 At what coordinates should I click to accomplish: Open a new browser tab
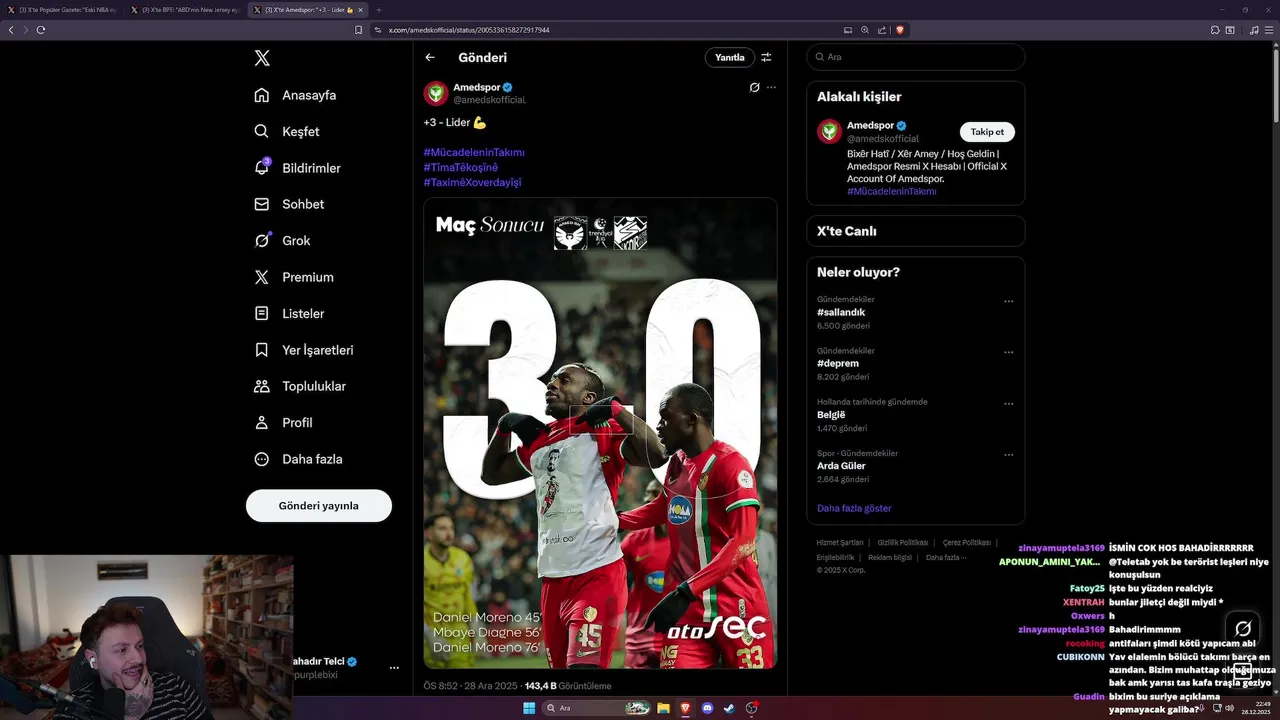[378, 10]
